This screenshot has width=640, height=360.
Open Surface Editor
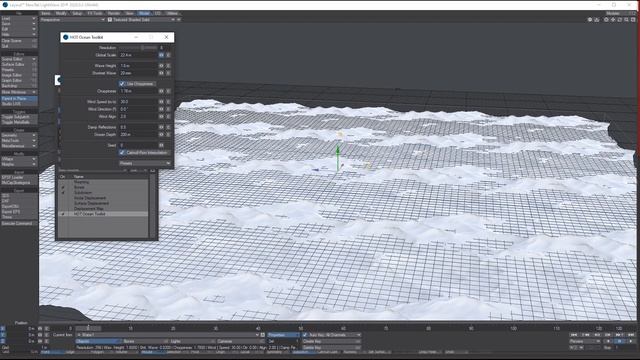pos(19,64)
